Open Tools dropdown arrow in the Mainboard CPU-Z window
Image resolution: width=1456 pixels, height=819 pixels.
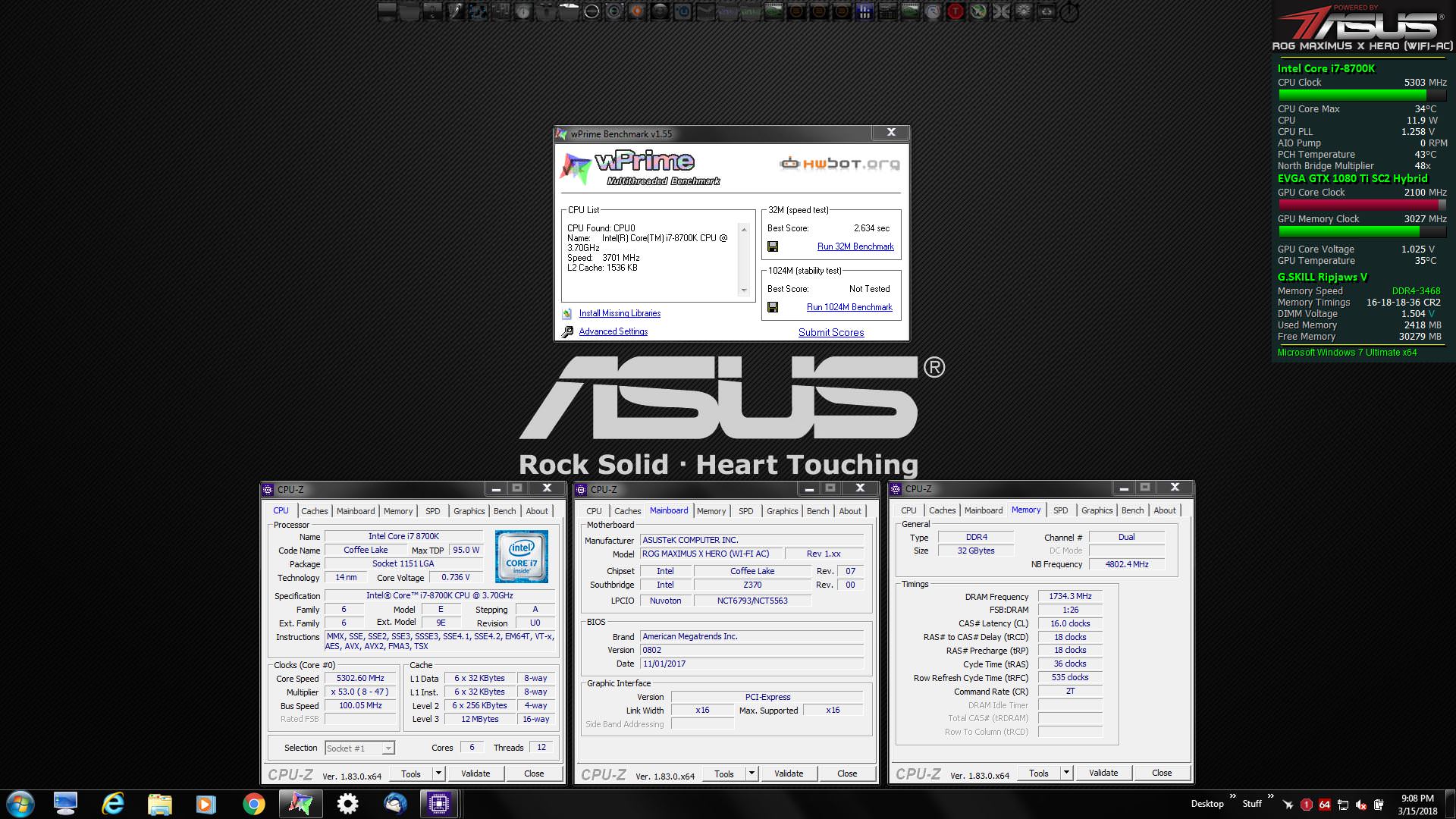point(752,773)
